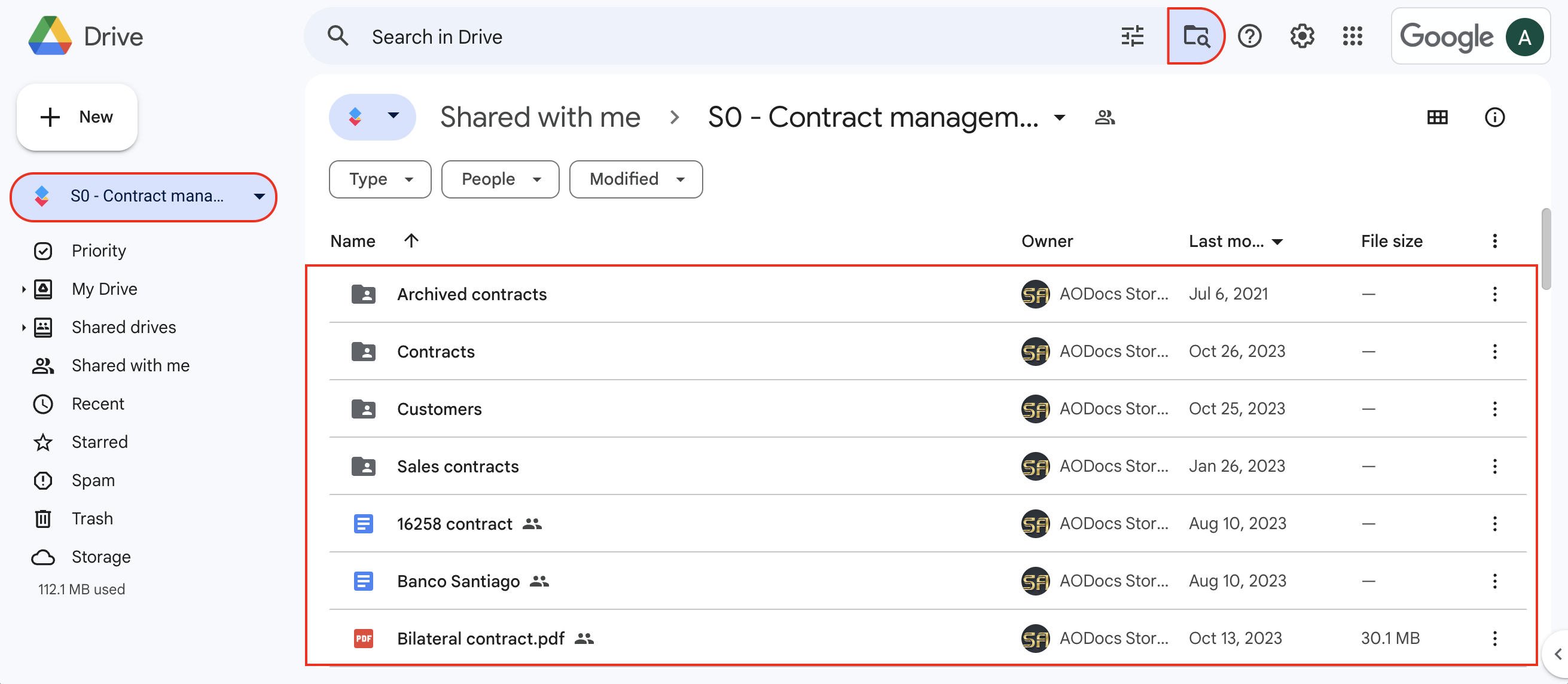Click column header more options icon
Image resolution: width=1568 pixels, height=684 pixels.
[1494, 241]
